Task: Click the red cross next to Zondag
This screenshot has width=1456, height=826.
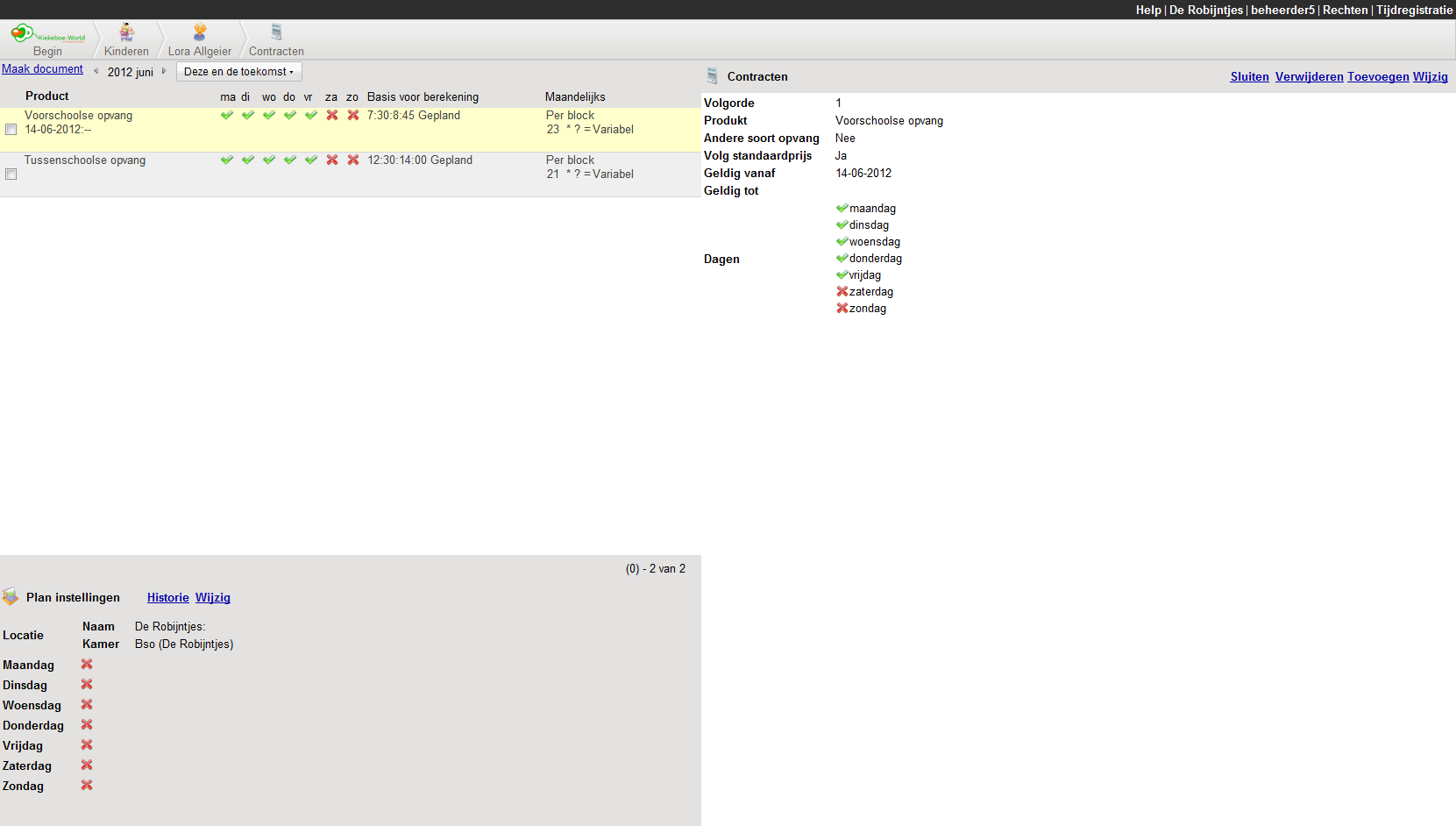Action: (87, 786)
